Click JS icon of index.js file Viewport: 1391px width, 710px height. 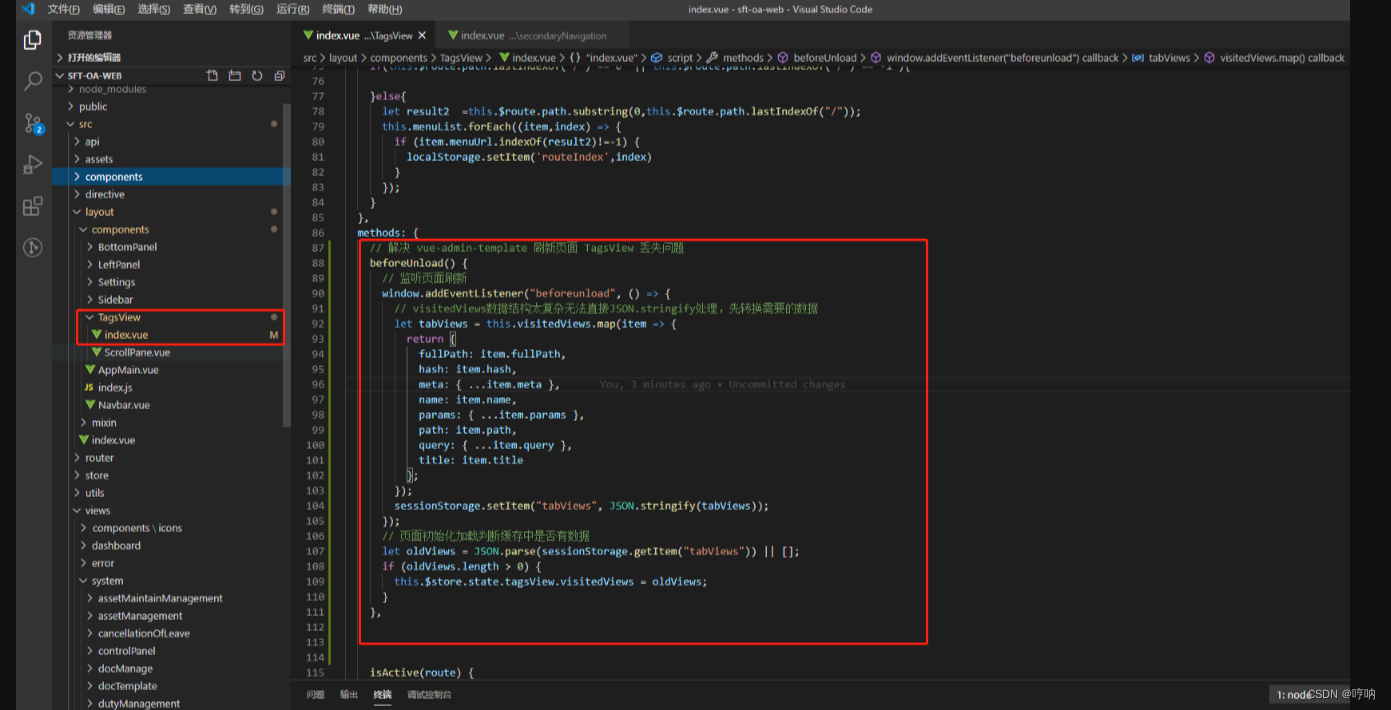[x=89, y=388]
